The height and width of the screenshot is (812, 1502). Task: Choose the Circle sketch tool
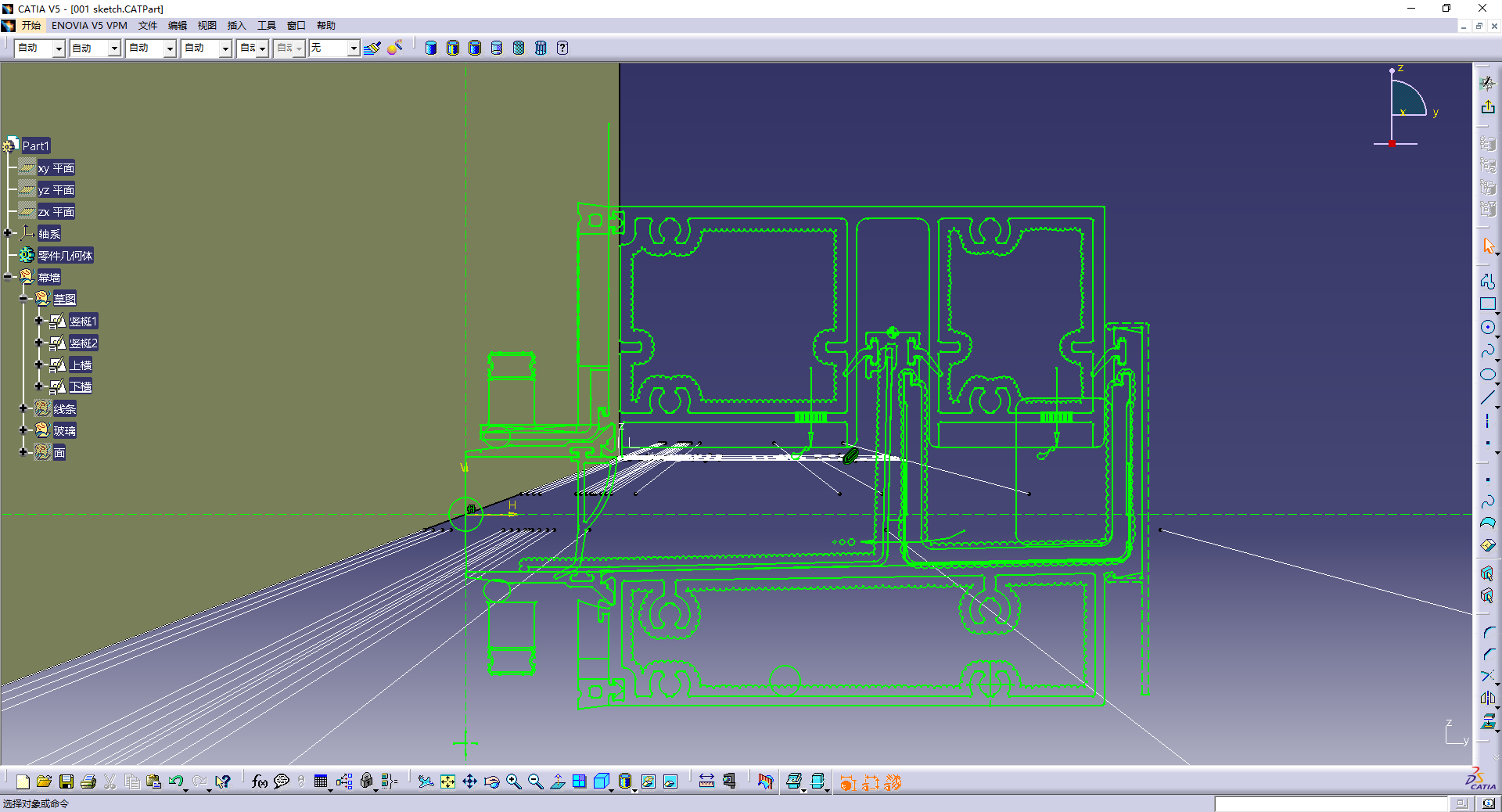coord(1487,328)
